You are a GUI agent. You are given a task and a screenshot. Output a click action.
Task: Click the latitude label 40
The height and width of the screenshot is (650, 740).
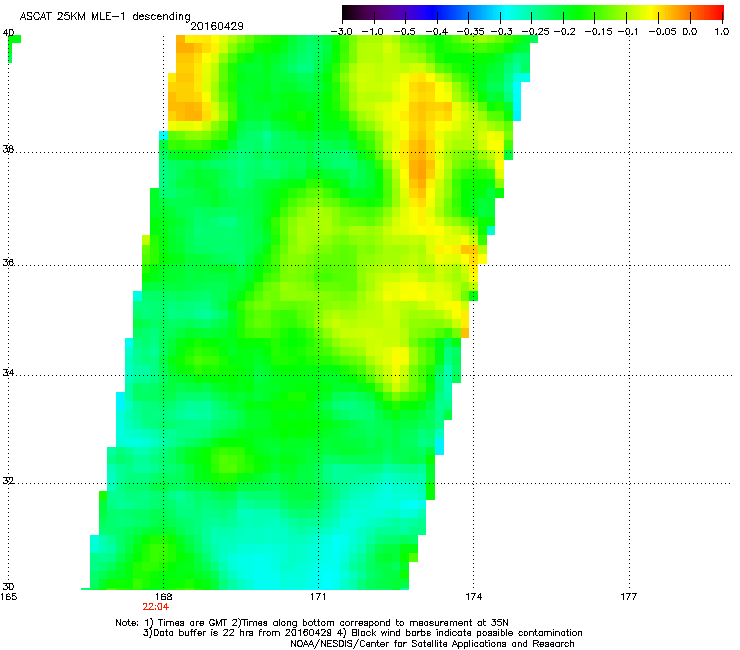(x=8, y=33)
